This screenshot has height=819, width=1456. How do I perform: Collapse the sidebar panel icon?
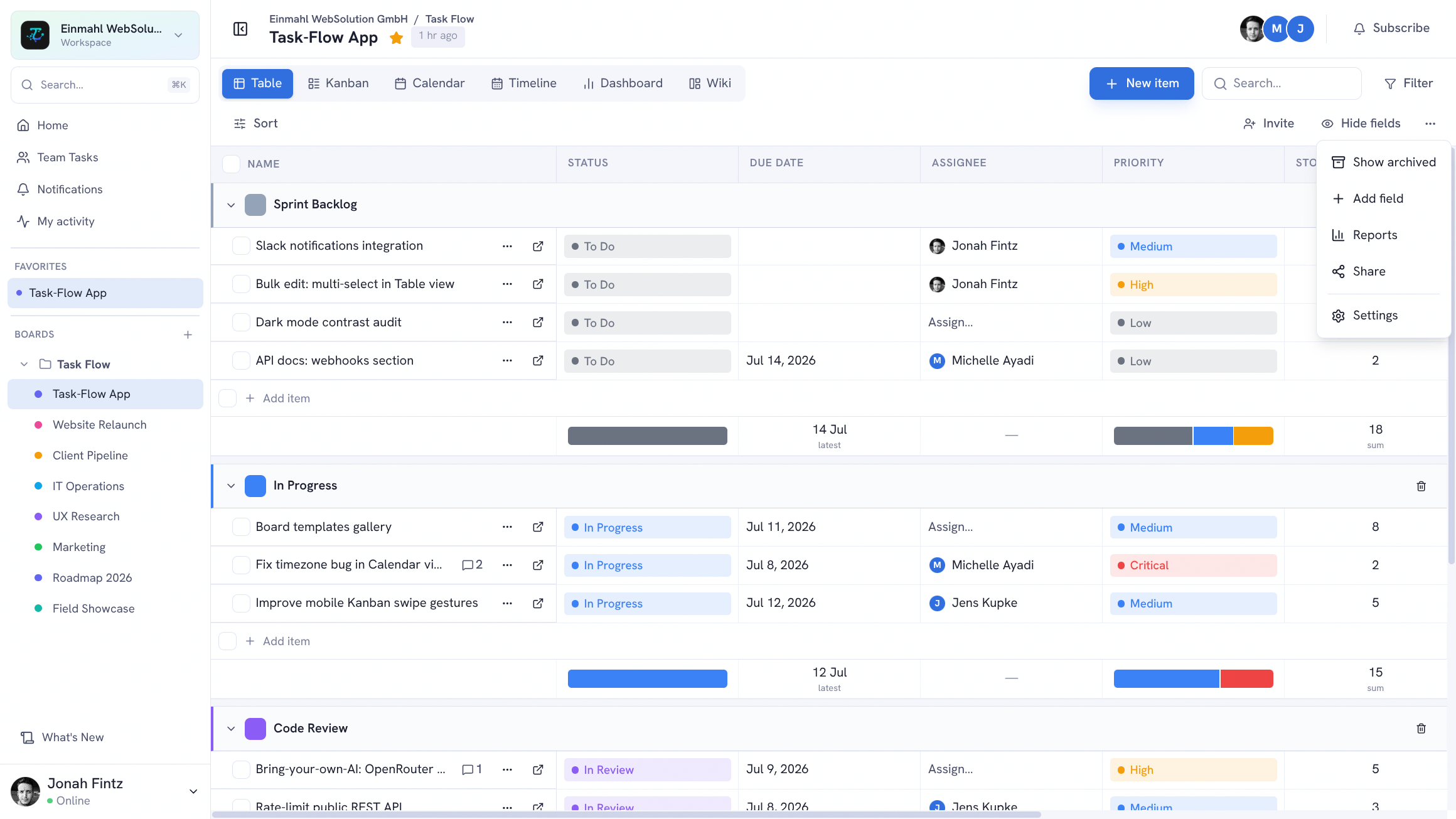click(240, 29)
